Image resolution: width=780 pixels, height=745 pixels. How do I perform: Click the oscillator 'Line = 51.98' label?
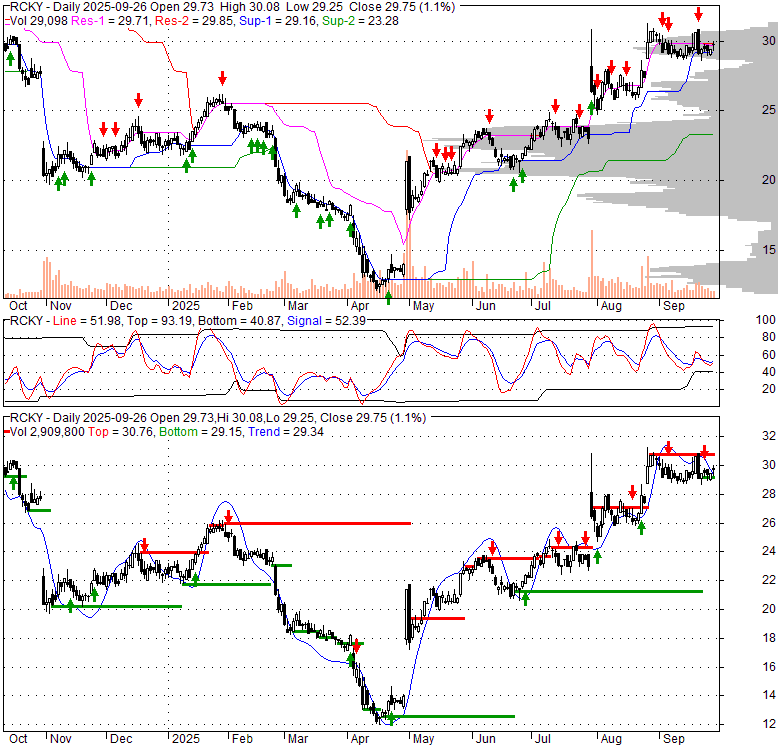coord(87,321)
